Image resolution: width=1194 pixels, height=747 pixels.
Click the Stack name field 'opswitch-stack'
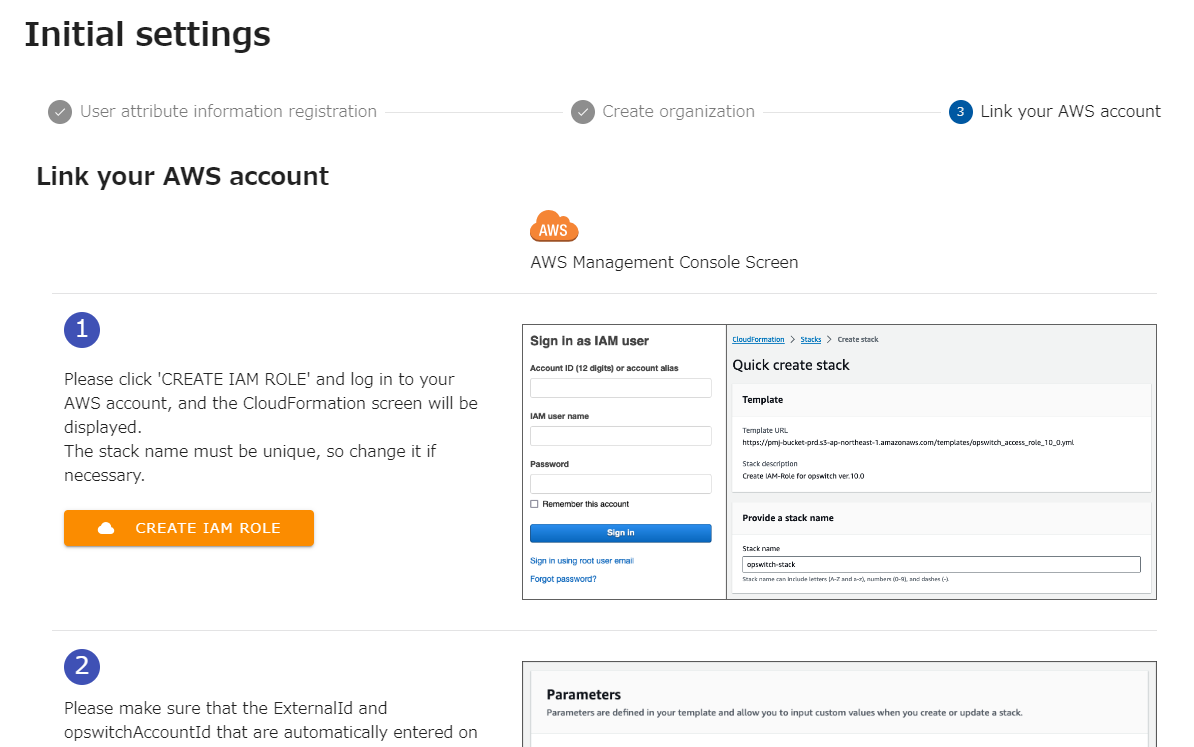pos(941,565)
